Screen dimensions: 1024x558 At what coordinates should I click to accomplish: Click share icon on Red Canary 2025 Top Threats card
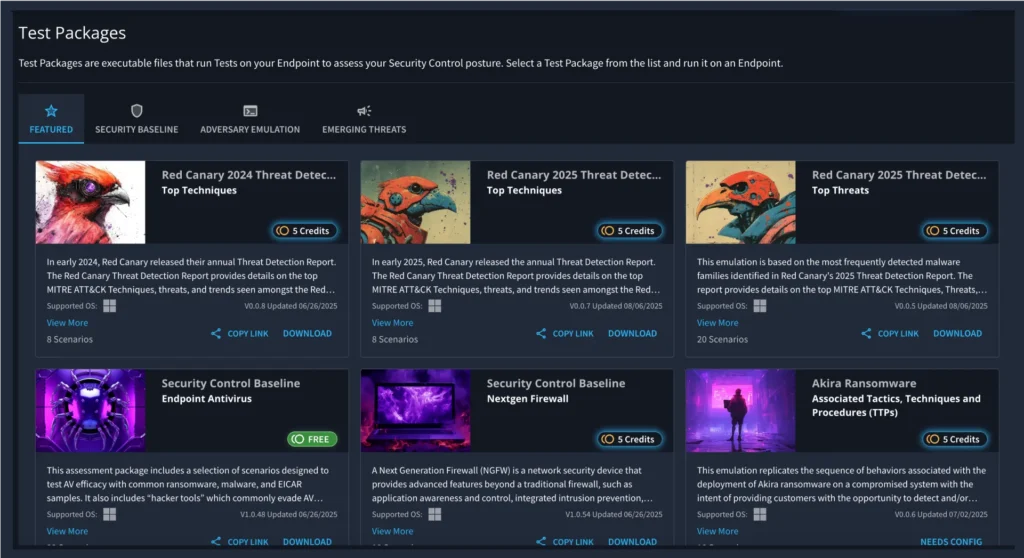[866, 334]
